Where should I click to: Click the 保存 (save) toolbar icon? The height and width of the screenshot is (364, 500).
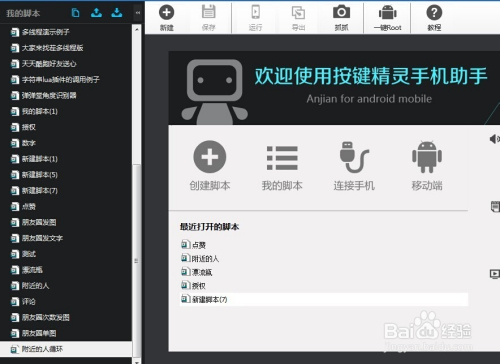(209, 12)
